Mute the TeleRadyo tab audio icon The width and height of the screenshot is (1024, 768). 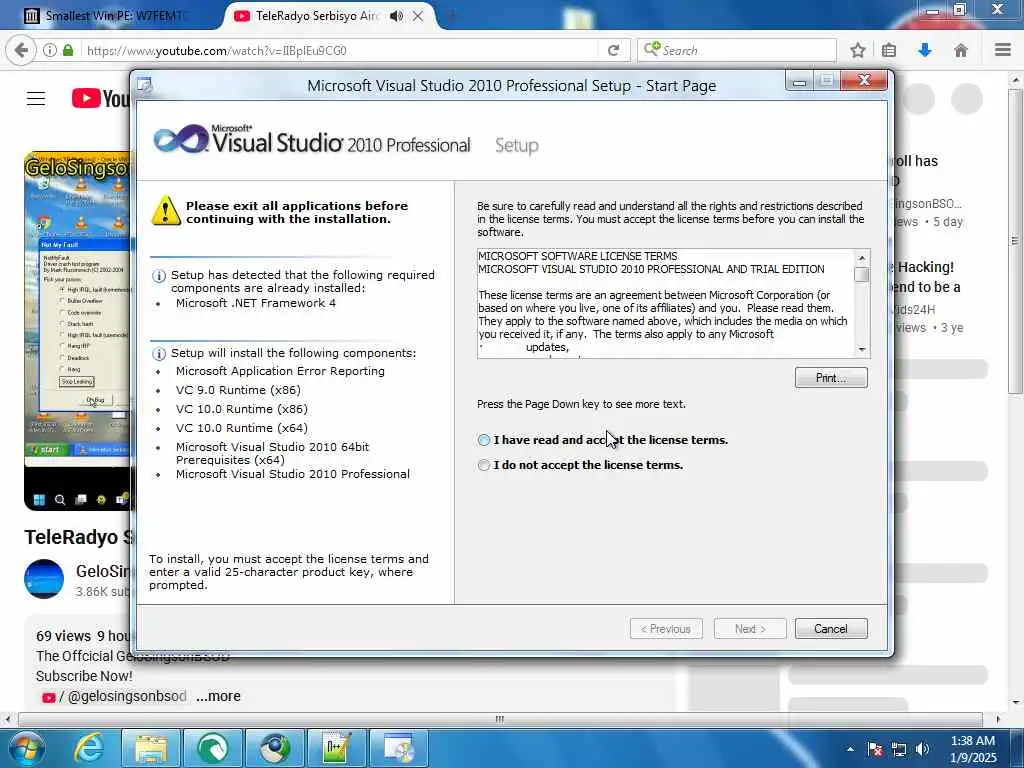click(x=396, y=16)
